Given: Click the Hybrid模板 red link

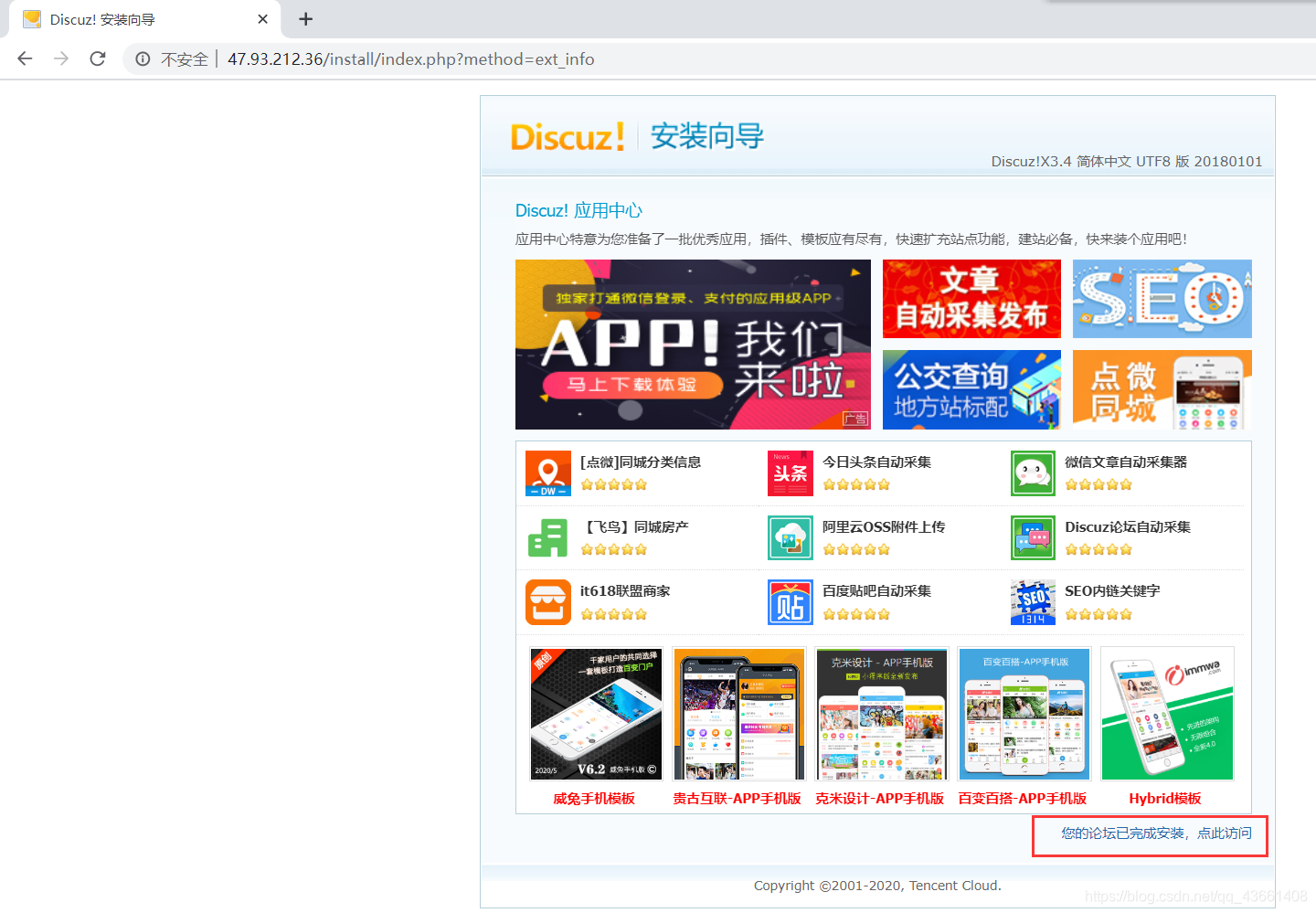Looking at the screenshot, I should pos(1165,799).
